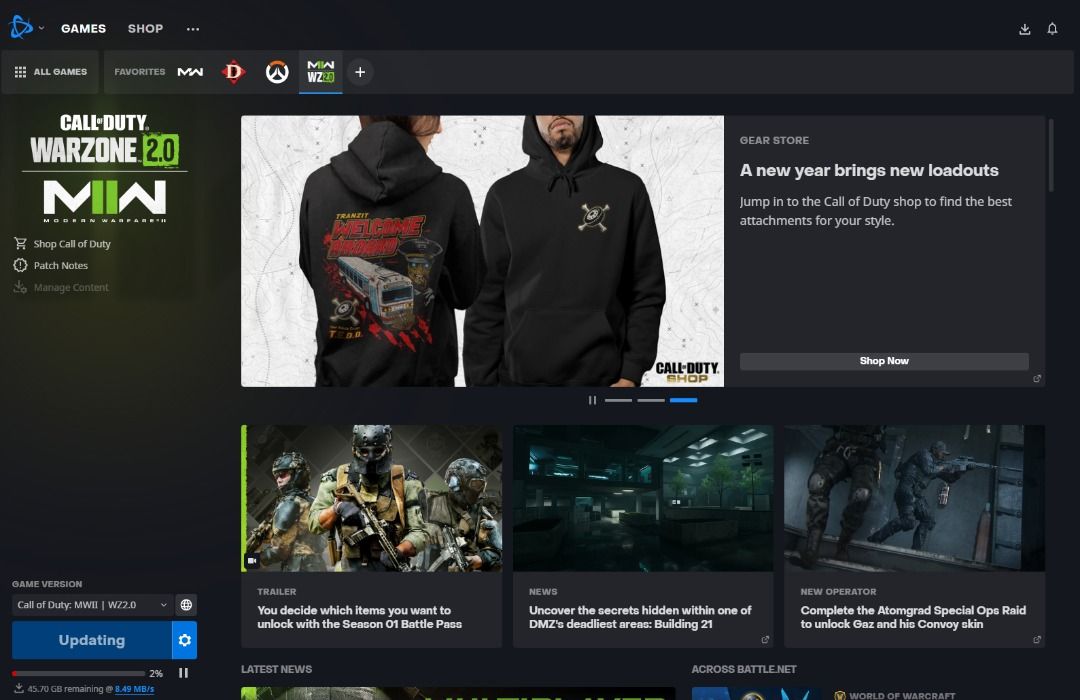
Task: Open the Building 21 news thumbnail
Action: (x=643, y=498)
